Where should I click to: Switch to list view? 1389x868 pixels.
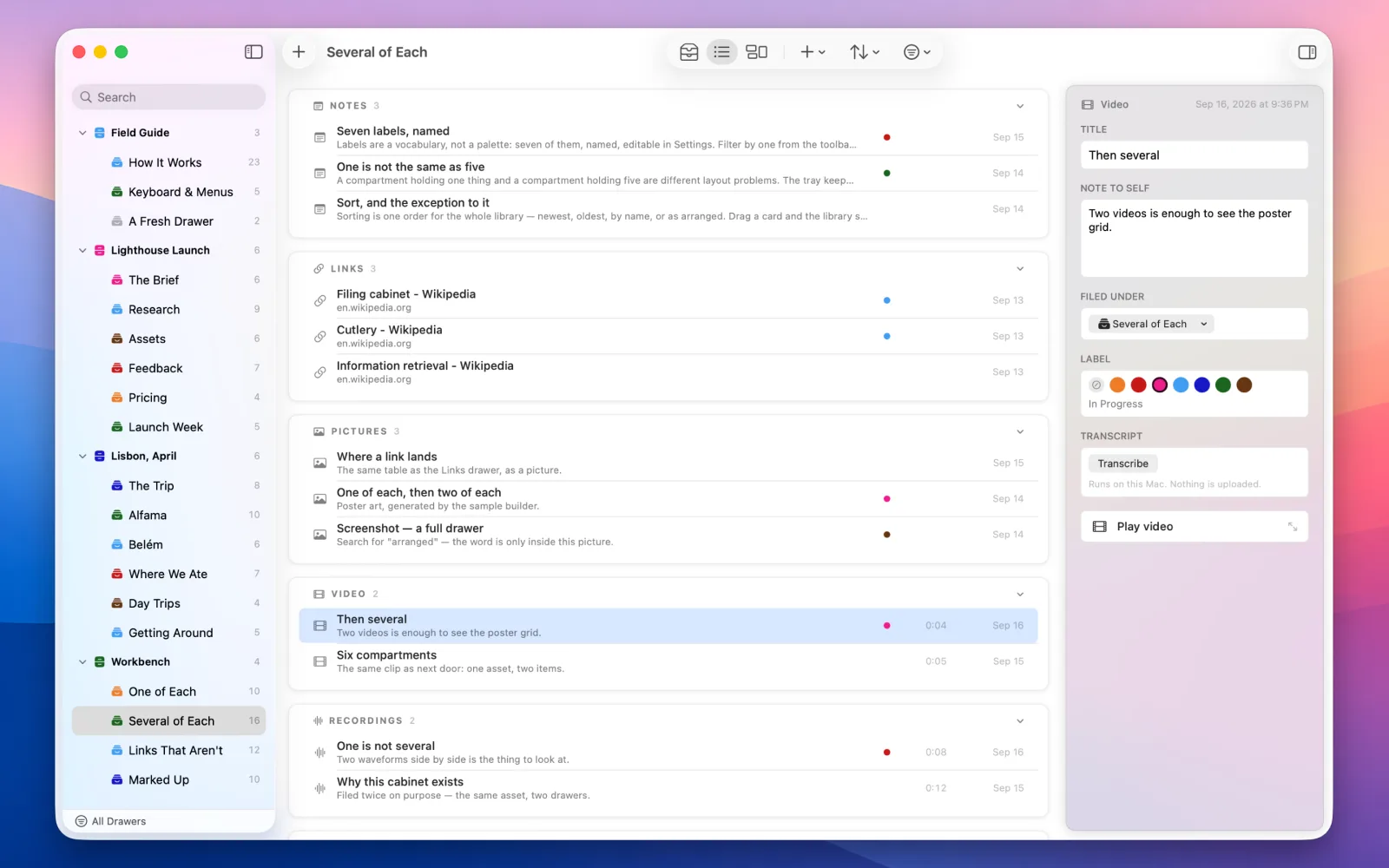pos(721,52)
